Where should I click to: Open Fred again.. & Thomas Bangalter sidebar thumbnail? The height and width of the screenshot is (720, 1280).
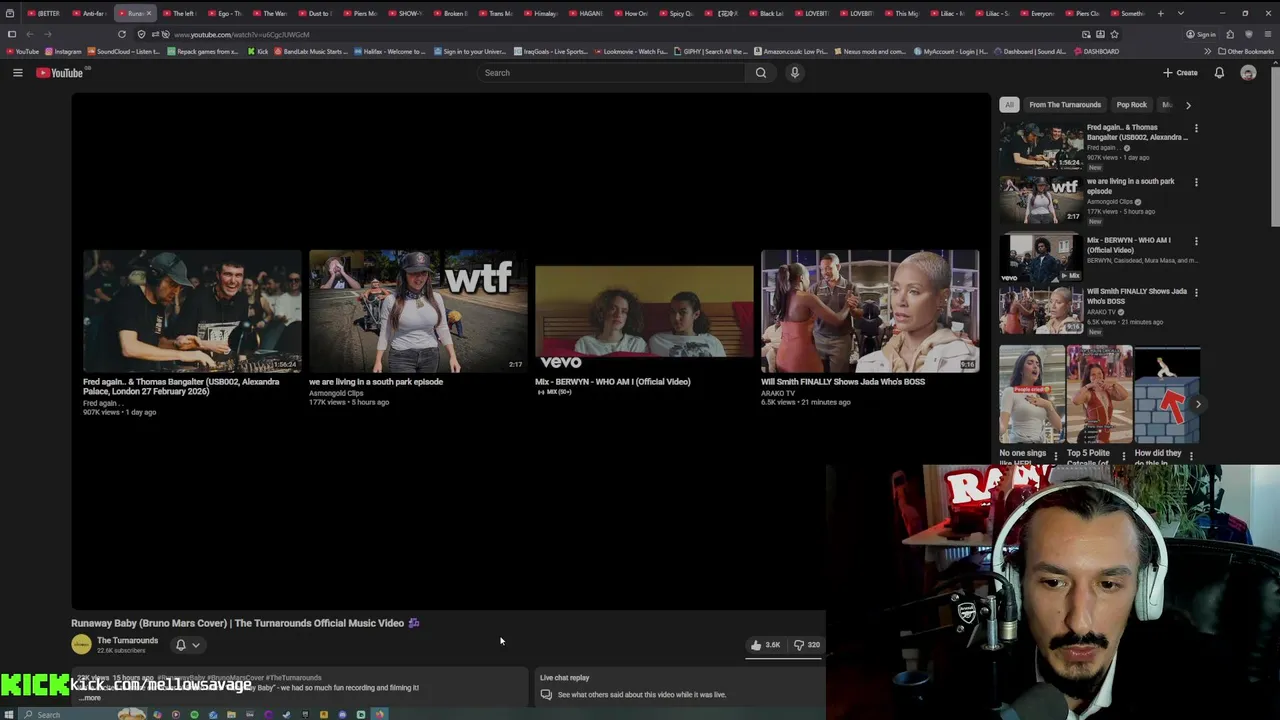click(1041, 147)
